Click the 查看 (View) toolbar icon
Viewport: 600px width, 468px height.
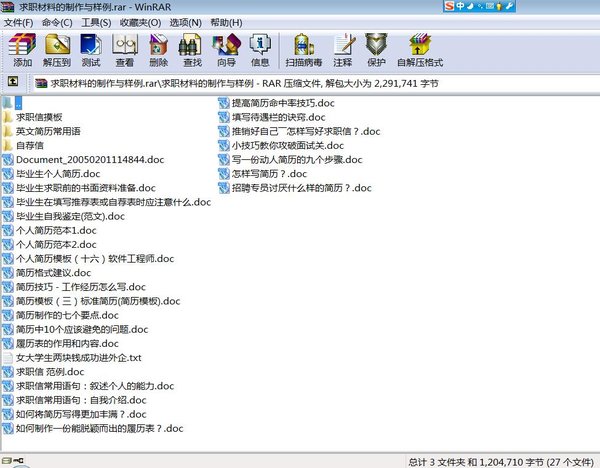(125, 50)
